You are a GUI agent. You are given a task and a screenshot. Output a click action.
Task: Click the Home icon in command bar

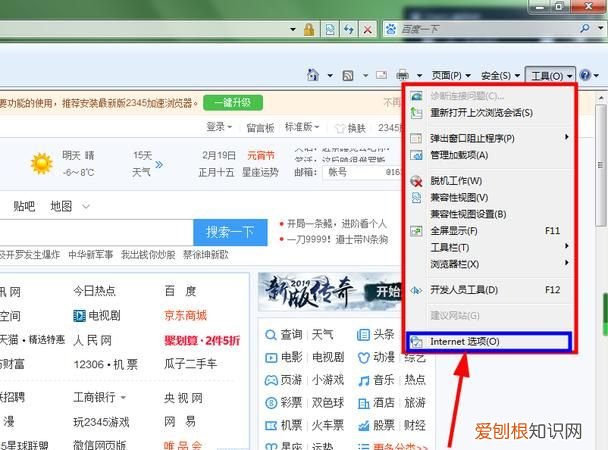[x=313, y=75]
